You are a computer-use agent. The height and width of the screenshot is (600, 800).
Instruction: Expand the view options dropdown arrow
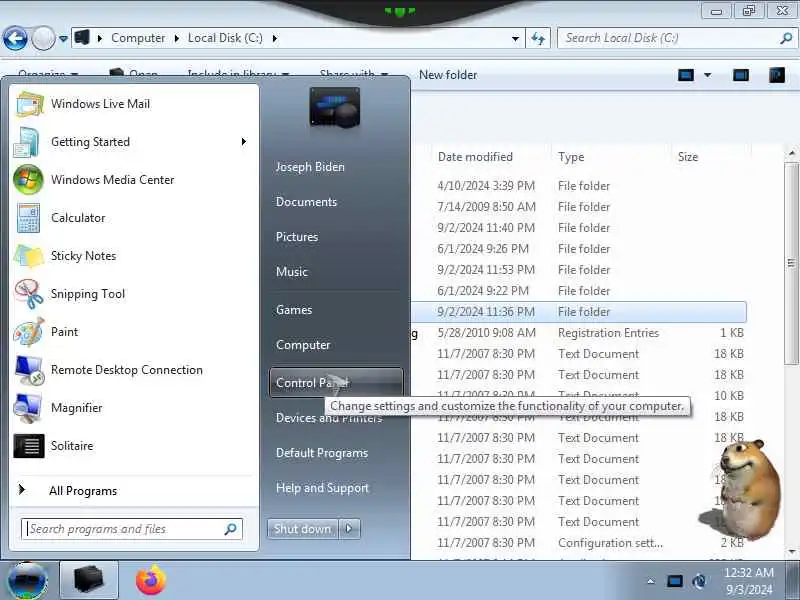[708, 76]
